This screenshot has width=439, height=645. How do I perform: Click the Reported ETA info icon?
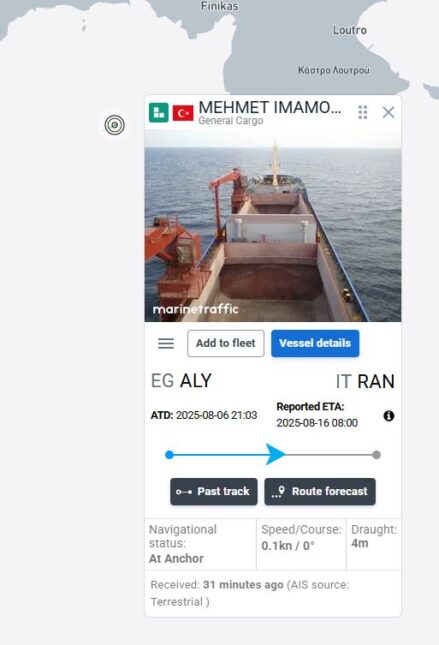click(x=389, y=416)
